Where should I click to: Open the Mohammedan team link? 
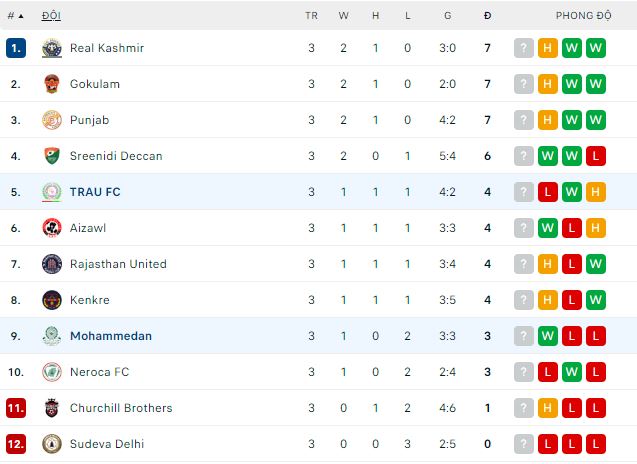[x=111, y=336]
